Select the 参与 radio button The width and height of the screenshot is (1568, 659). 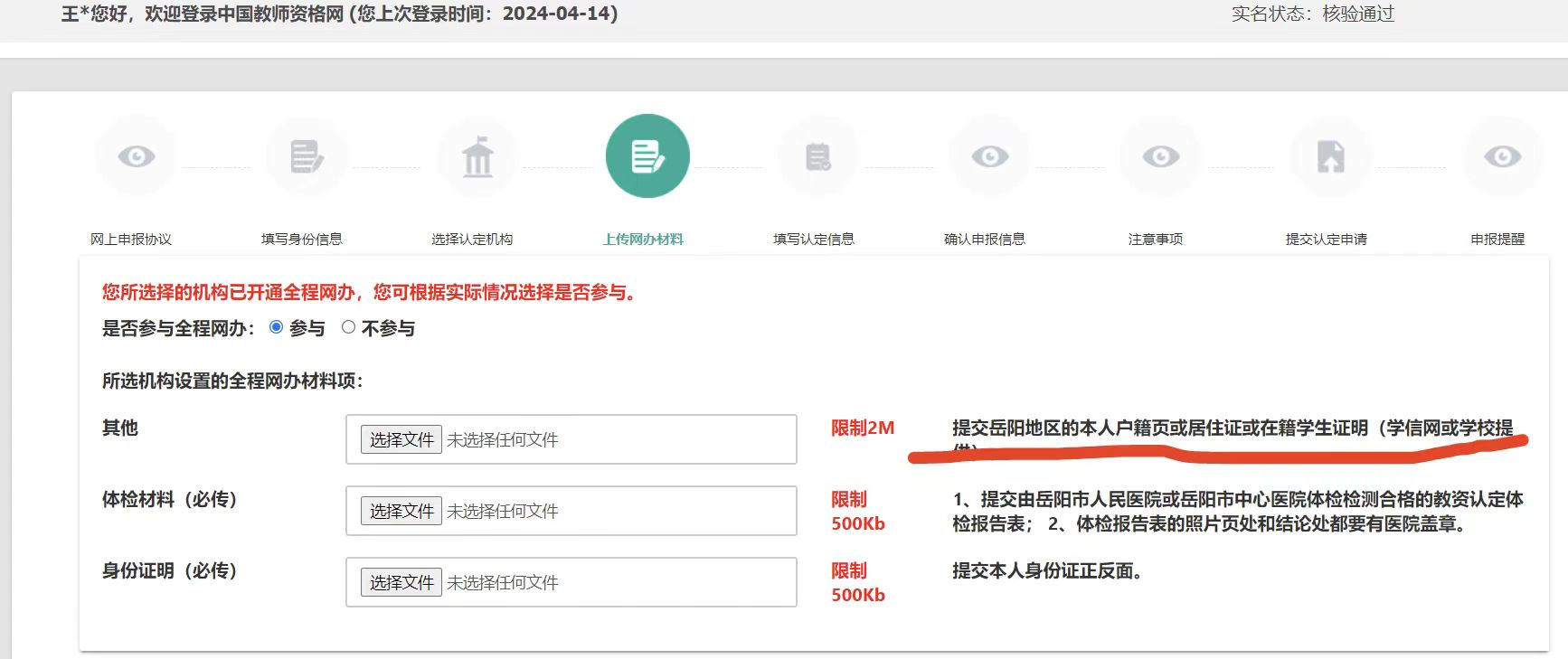[x=277, y=327]
